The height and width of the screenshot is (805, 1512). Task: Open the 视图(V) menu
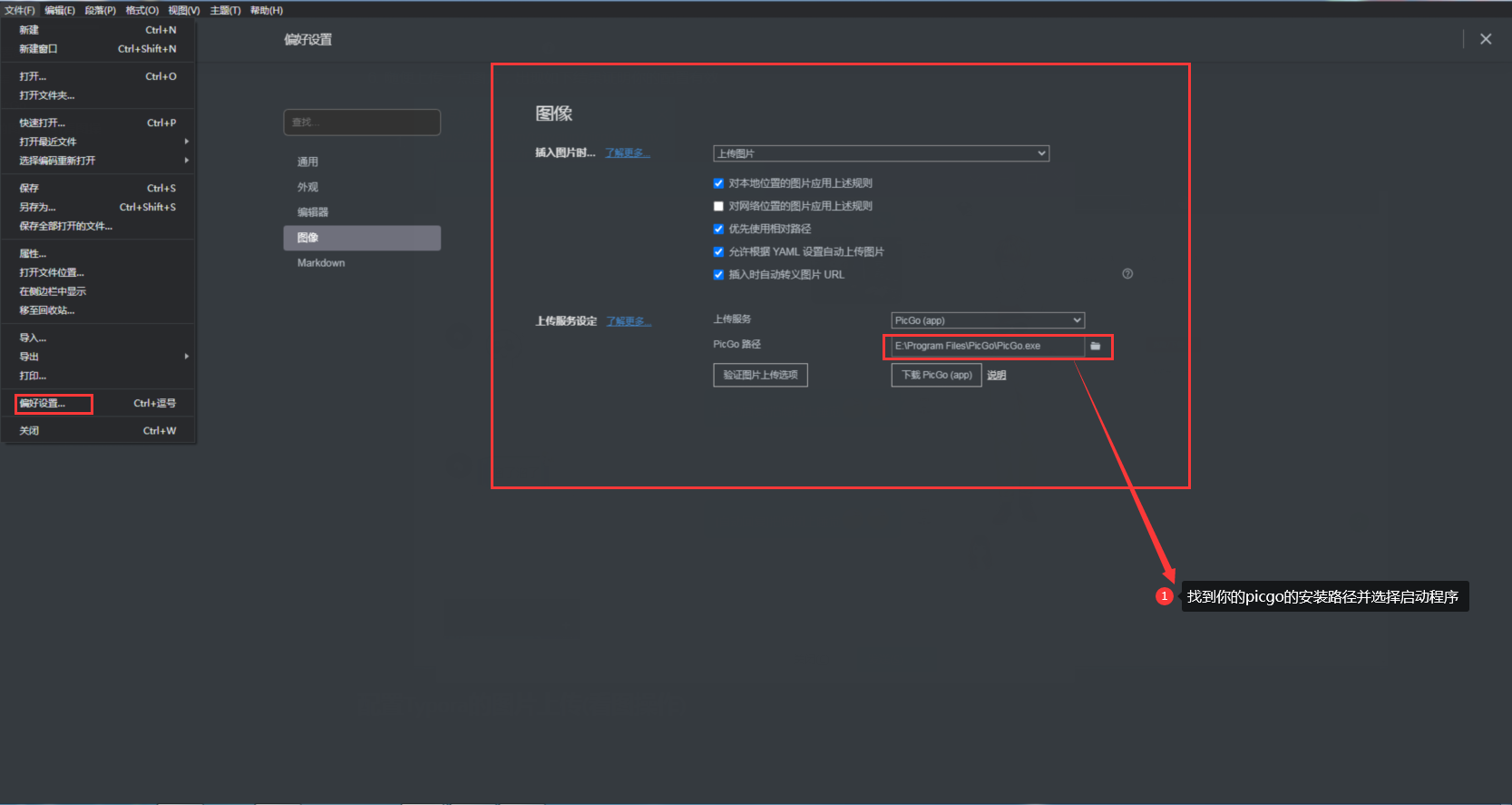point(183,10)
